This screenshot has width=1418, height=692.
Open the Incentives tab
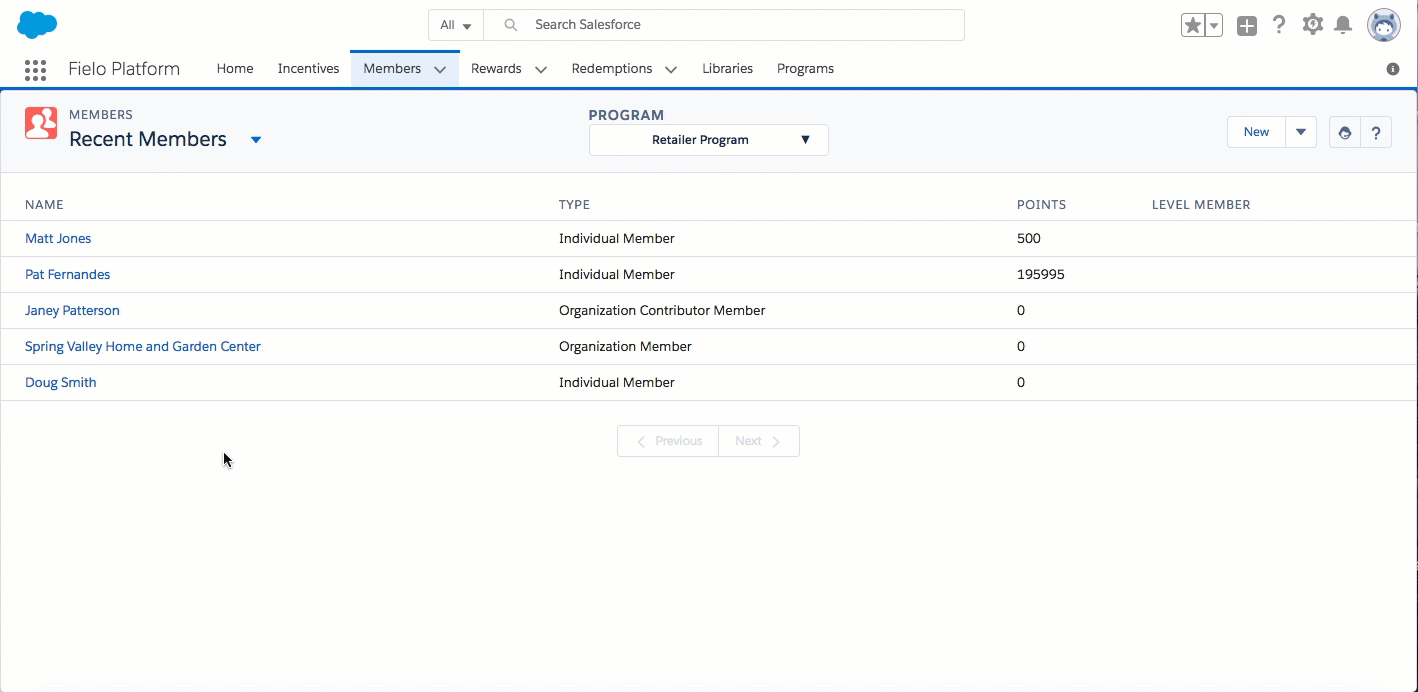point(308,69)
